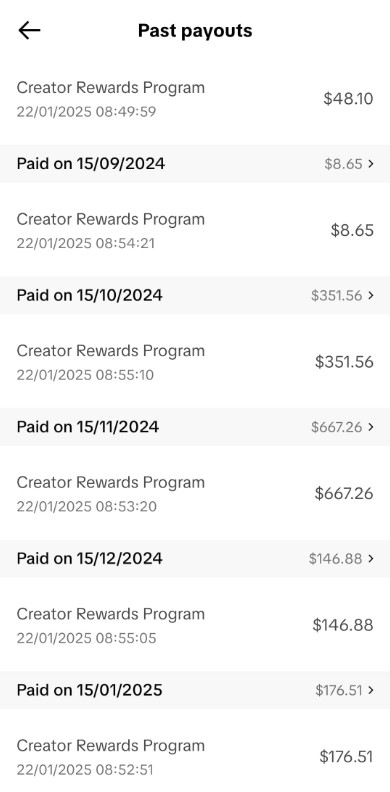
Task: Open the $351.56 payout chevron arrow
Action: point(371,295)
